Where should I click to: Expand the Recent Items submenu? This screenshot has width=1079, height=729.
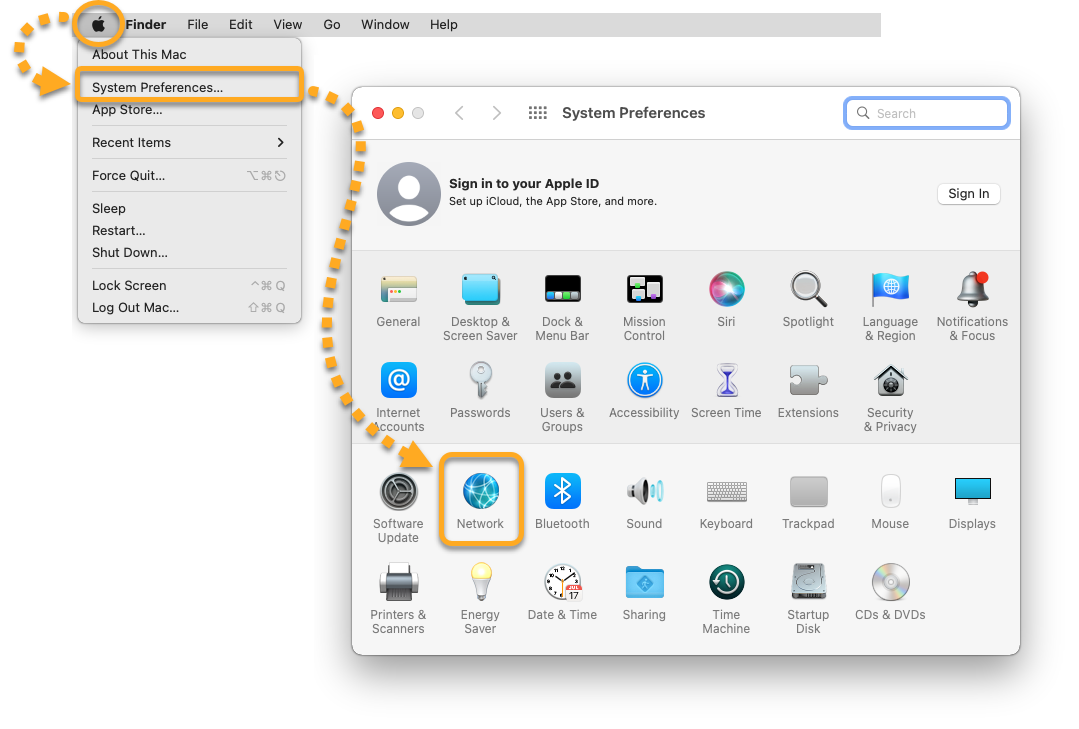tap(189, 142)
